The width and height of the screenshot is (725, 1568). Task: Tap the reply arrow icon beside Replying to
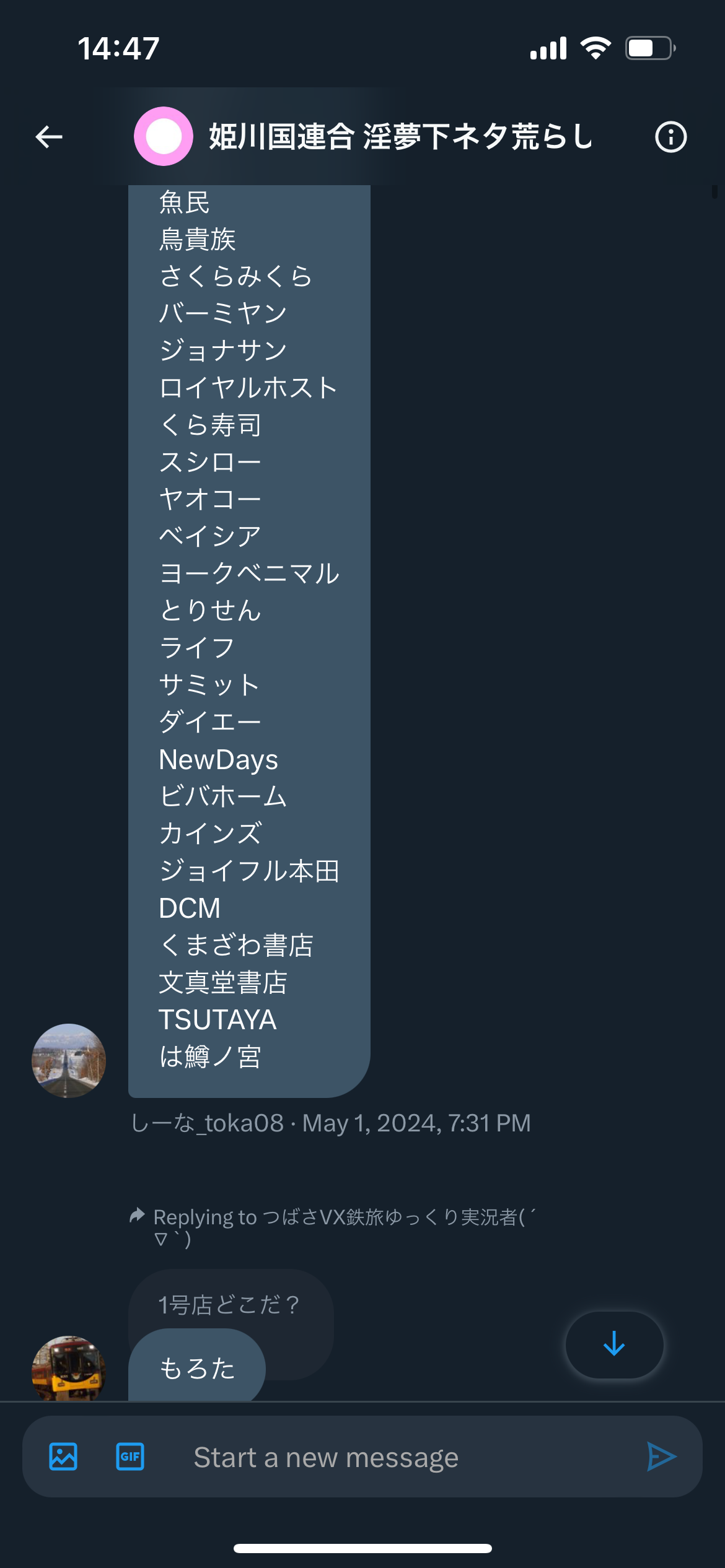[x=137, y=1216]
